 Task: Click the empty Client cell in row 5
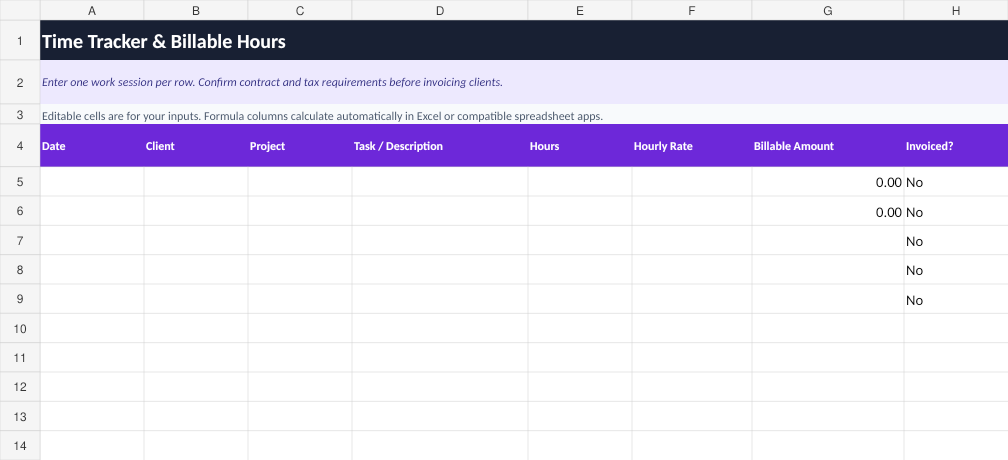tap(196, 182)
